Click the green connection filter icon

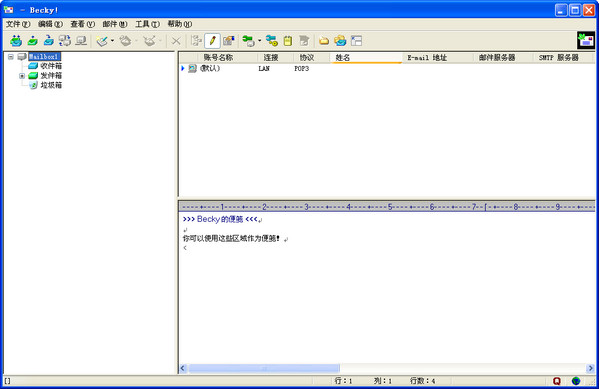[x=248, y=41]
